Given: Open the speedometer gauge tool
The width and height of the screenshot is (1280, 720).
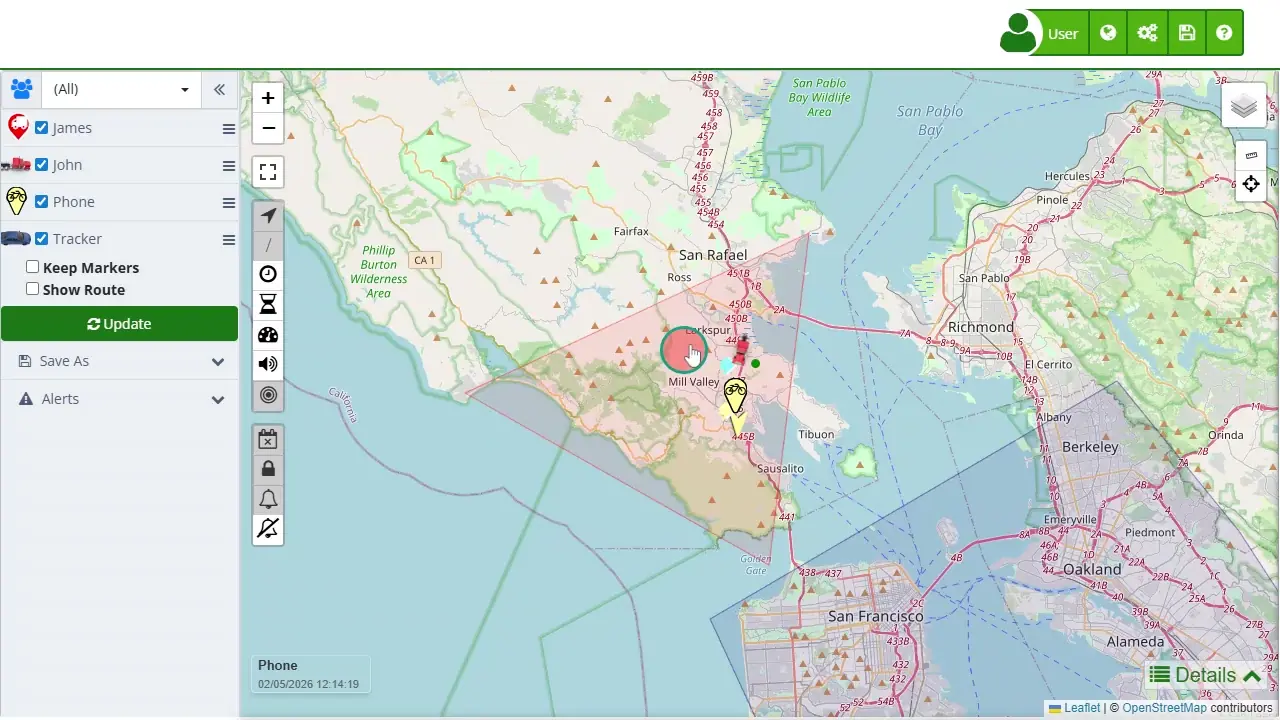Looking at the screenshot, I should click(x=268, y=335).
